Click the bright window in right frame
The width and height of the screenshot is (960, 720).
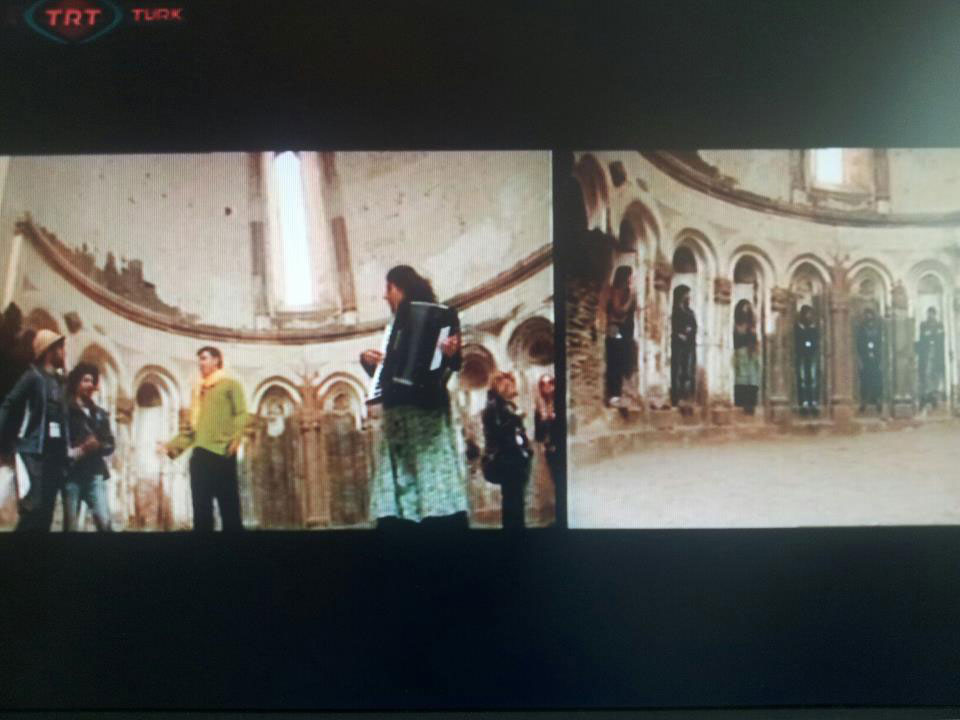coord(828,167)
